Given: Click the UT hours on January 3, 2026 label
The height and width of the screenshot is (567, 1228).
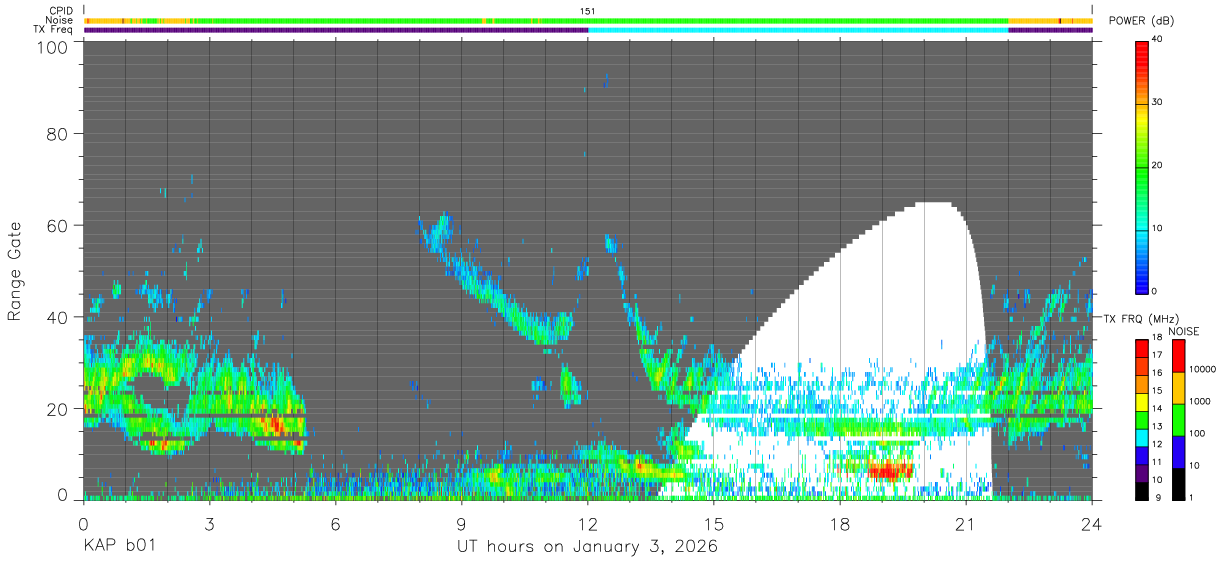Looking at the screenshot, I should pos(587,547).
